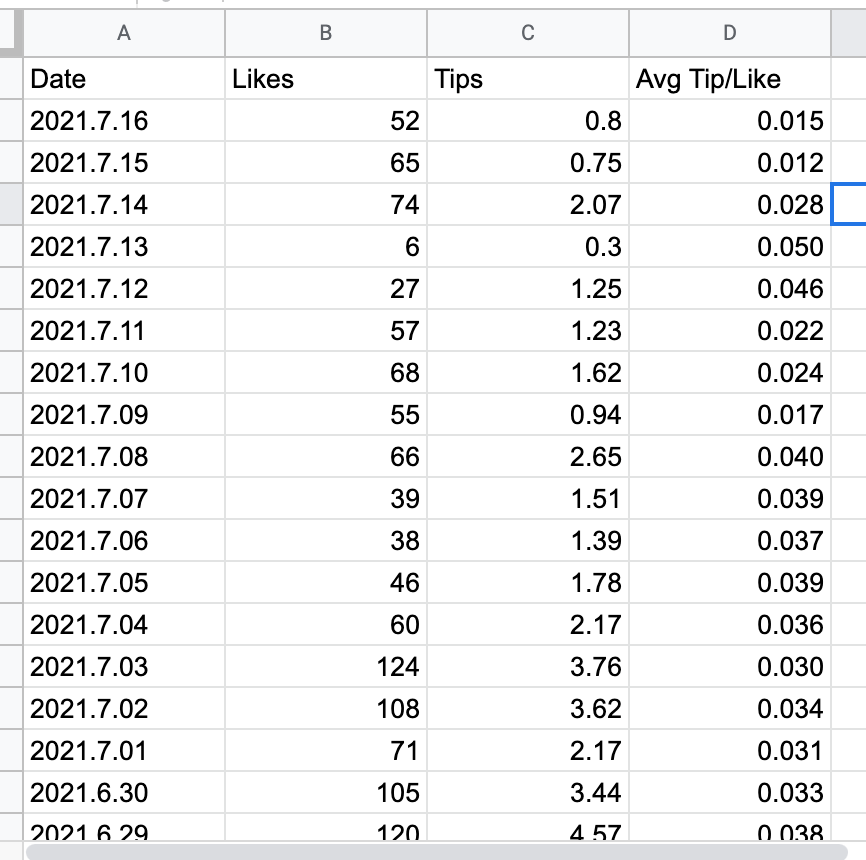The height and width of the screenshot is (860, 866).
Task: Click date cell 2021.7.15
Action: point(124,162)
